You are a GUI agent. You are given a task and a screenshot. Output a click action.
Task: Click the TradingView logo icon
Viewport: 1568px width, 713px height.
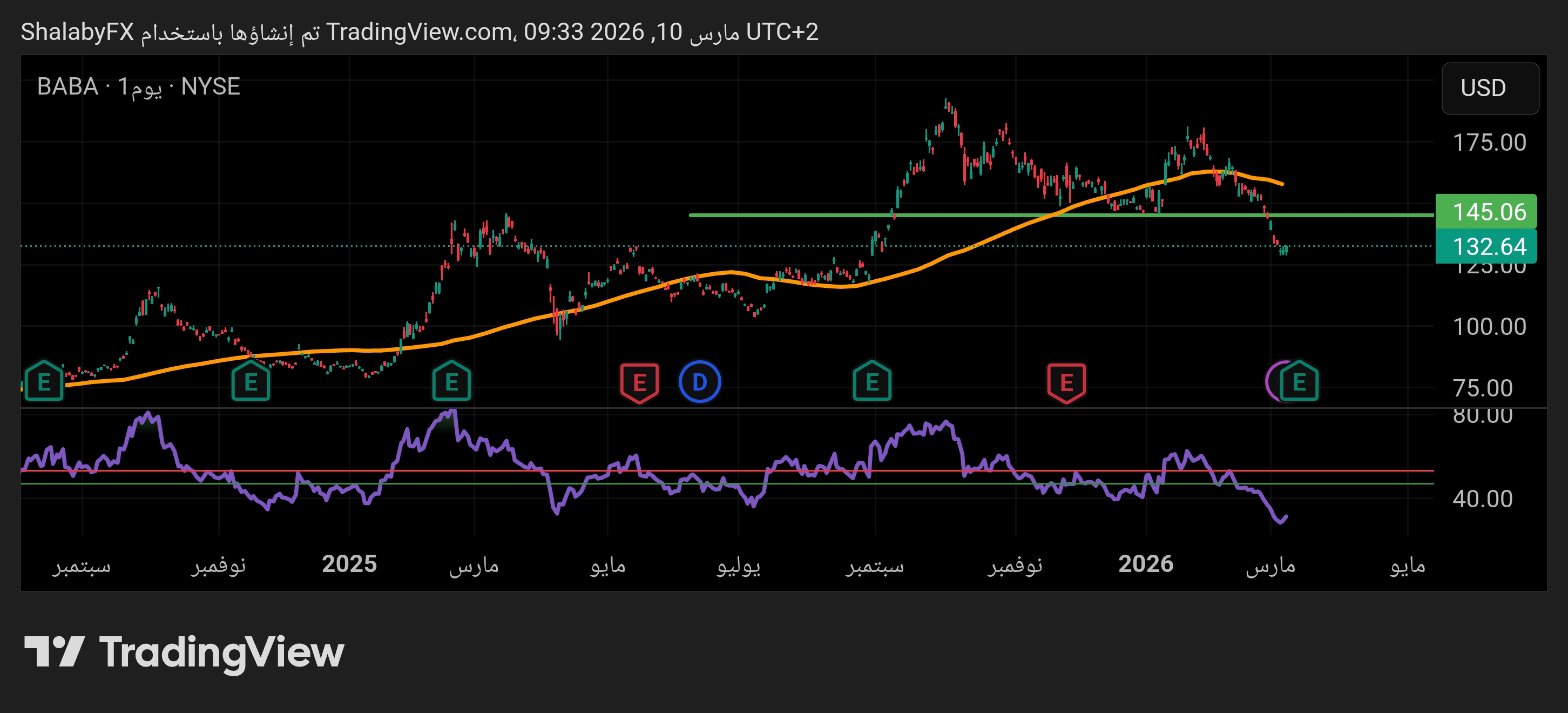pos(53,651)
